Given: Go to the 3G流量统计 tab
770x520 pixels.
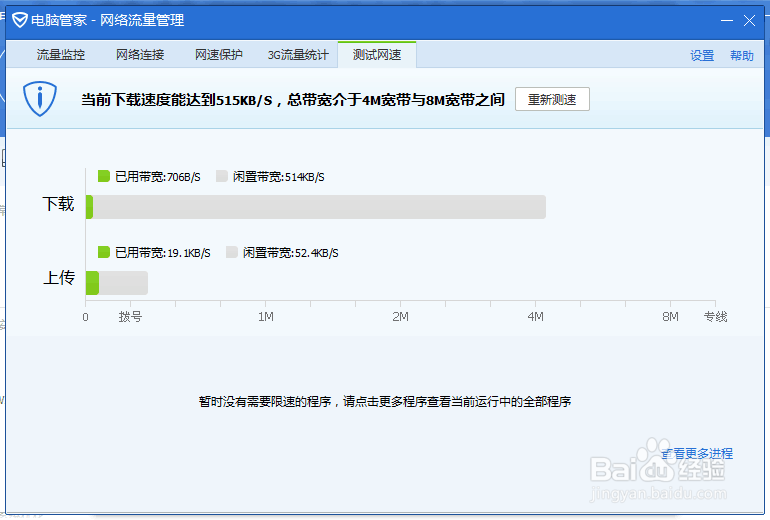Looking at the screenshot, I should (x=298, y=55).
